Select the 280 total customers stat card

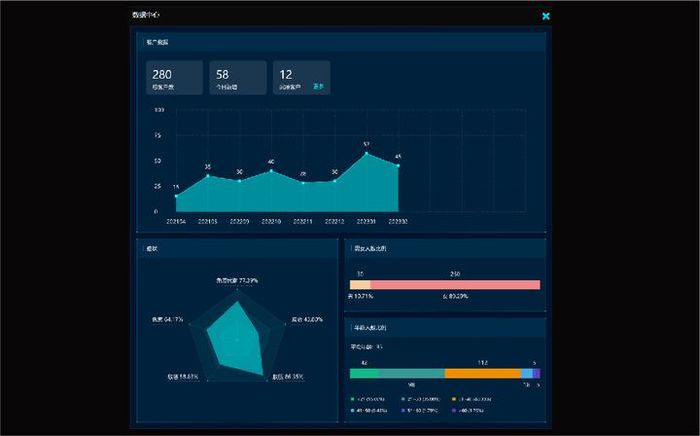pyautogui.click(x=175, y=78)
